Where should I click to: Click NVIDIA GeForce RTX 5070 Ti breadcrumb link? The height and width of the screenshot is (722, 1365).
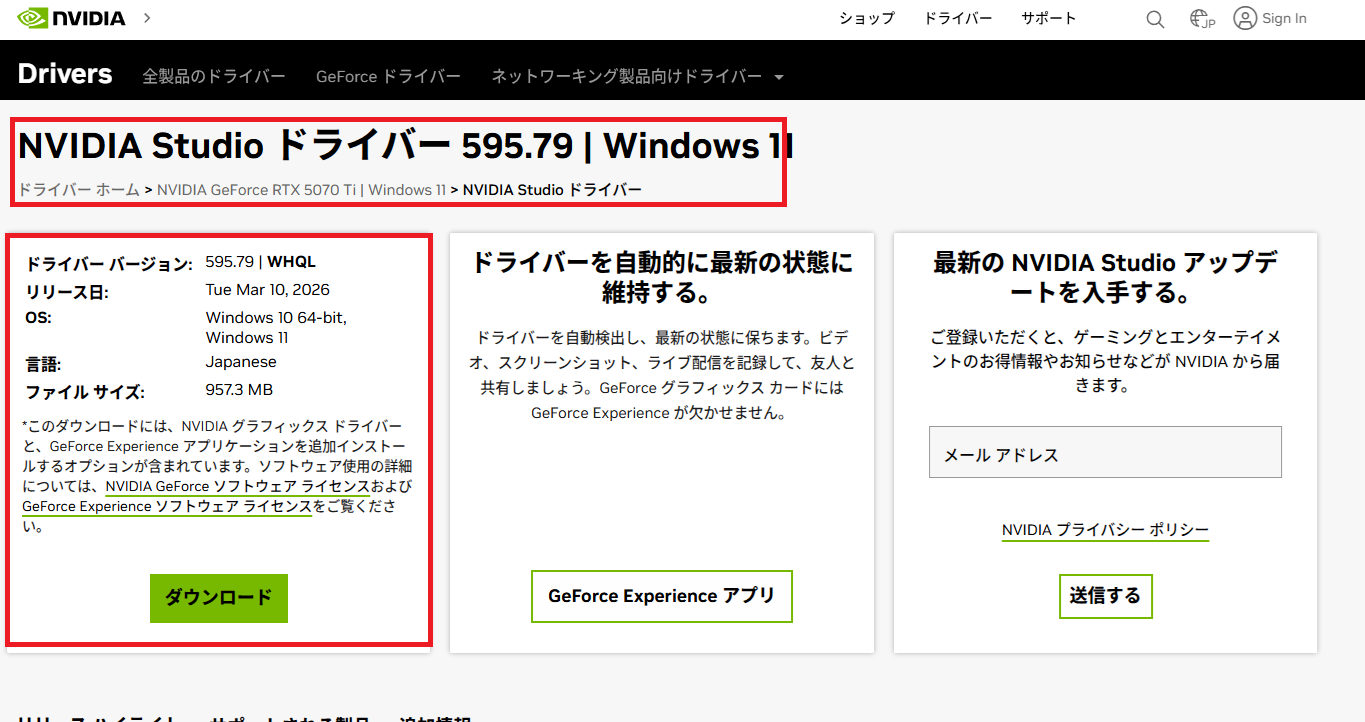pos(256,189)
